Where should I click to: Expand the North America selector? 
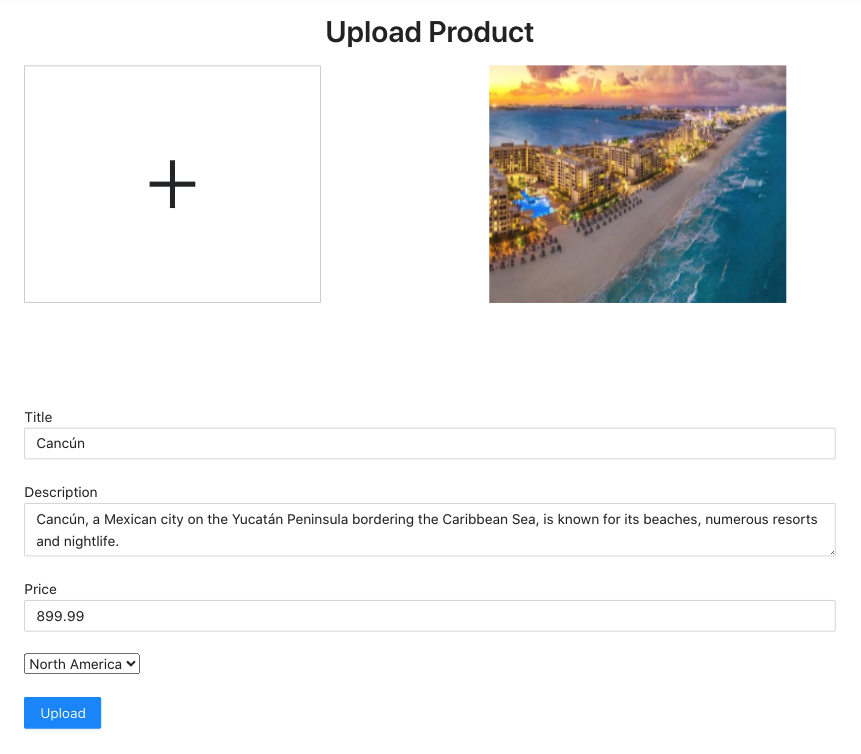click(x=81, y=663)
